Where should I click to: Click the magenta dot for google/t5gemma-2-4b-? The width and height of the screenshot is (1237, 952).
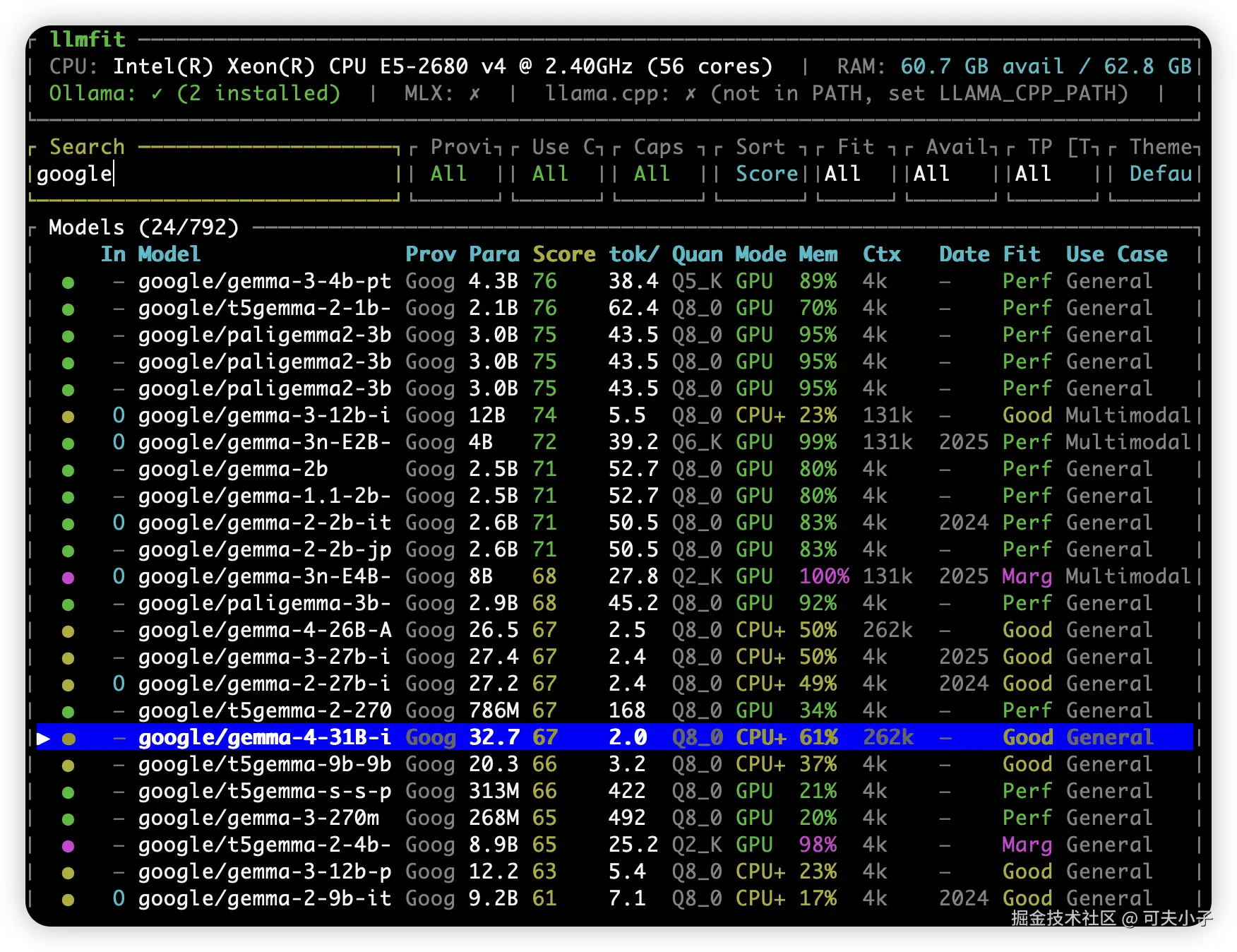(68, 846)
